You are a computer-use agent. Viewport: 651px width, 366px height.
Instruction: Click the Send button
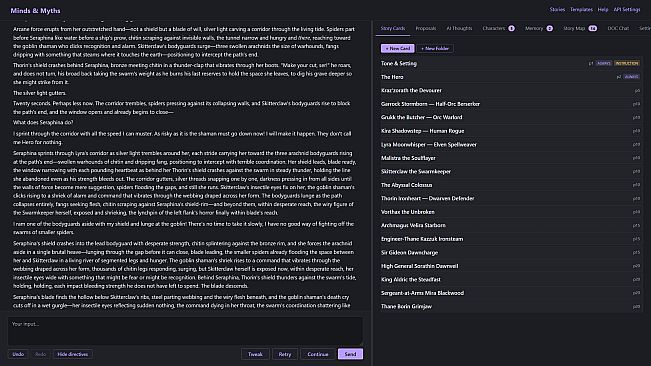[350, 354]
